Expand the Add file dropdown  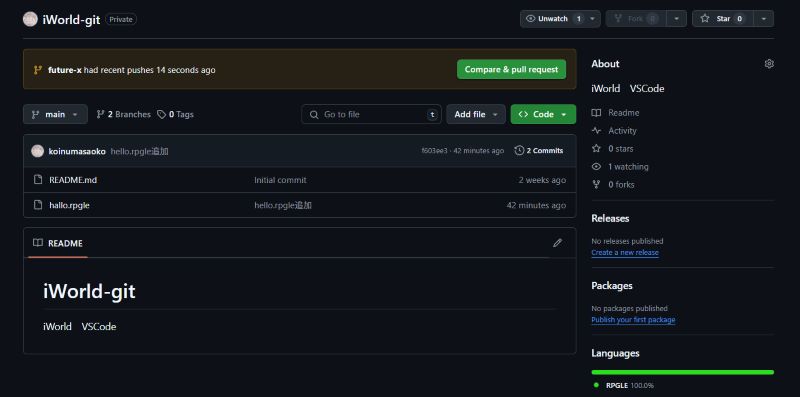tap(476, 114)
